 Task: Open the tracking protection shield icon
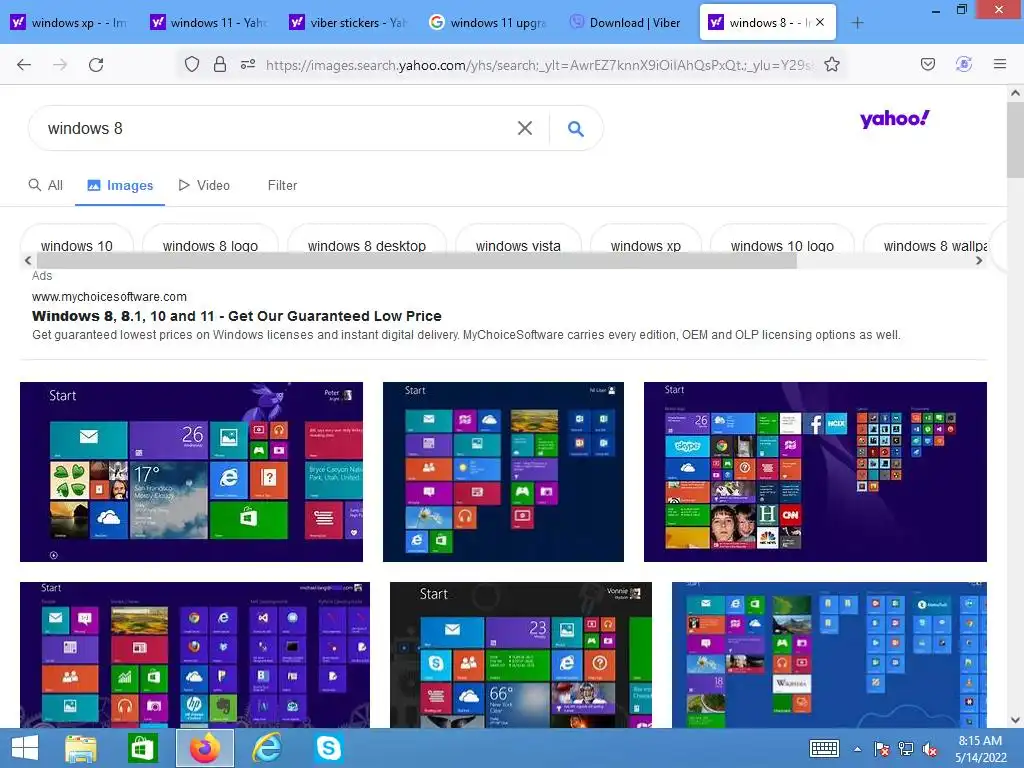191,64
